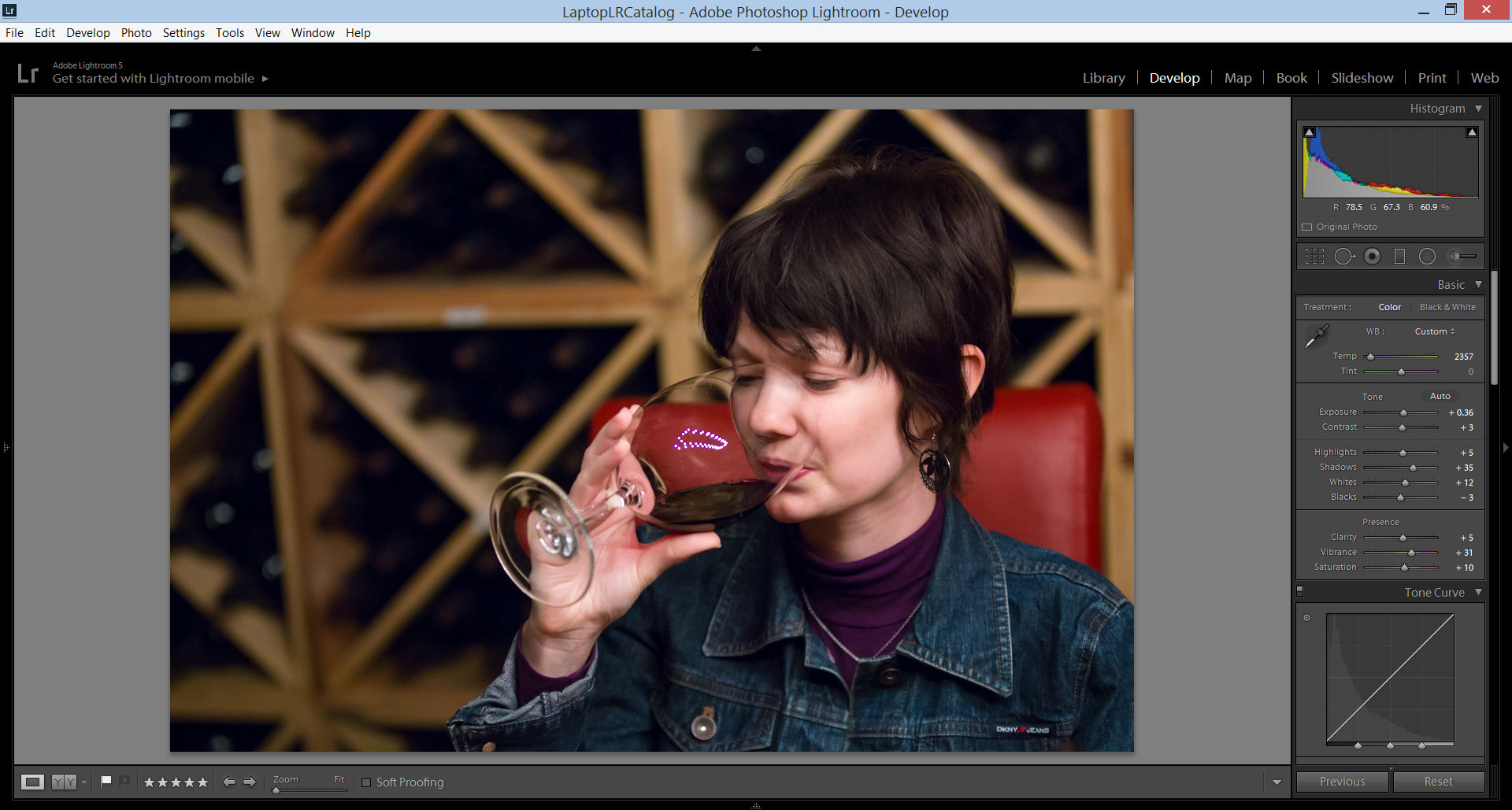Click the Exposure slider handle

click(1403, 412)
